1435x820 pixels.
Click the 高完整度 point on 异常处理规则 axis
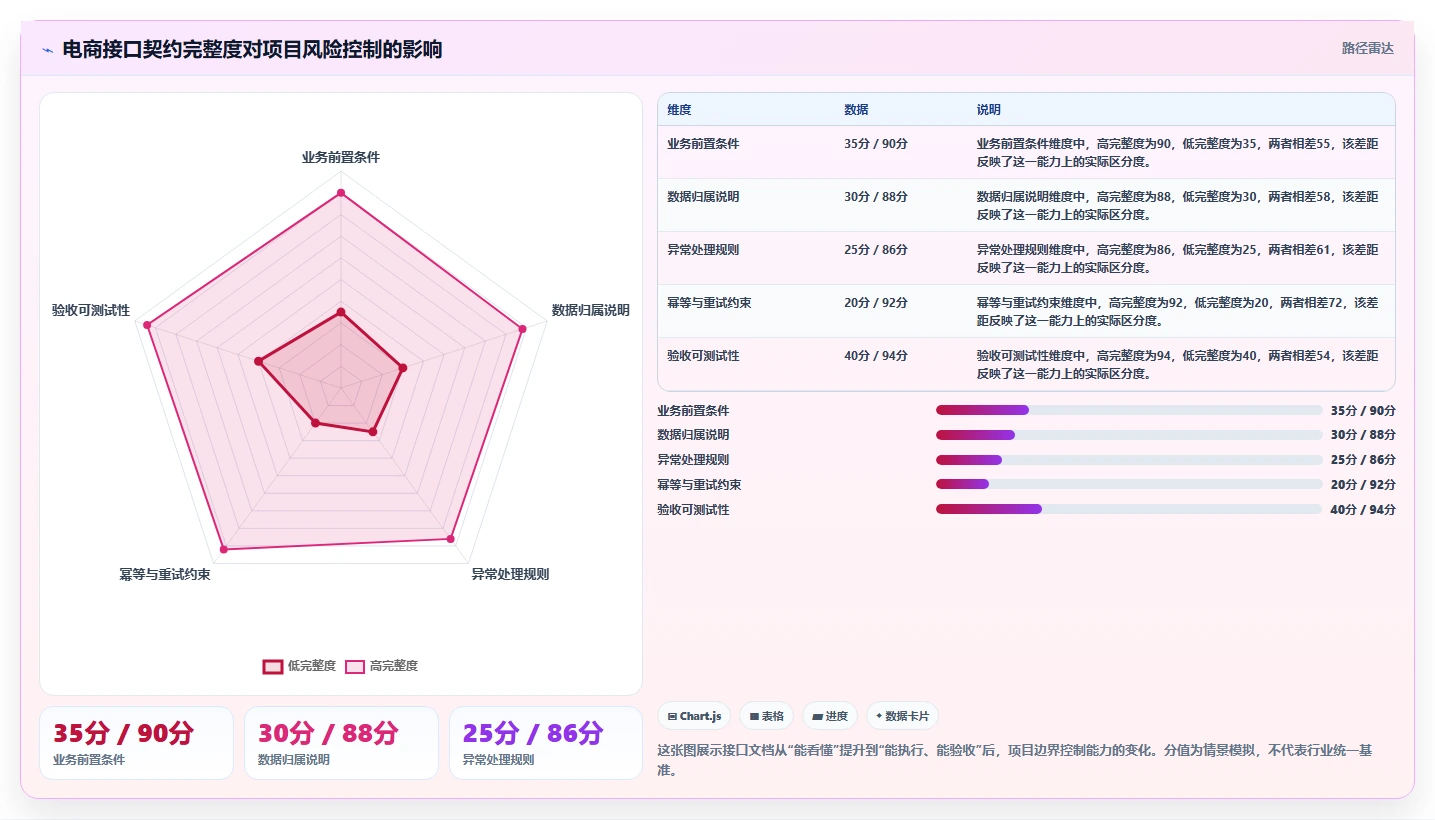point(450,539)
